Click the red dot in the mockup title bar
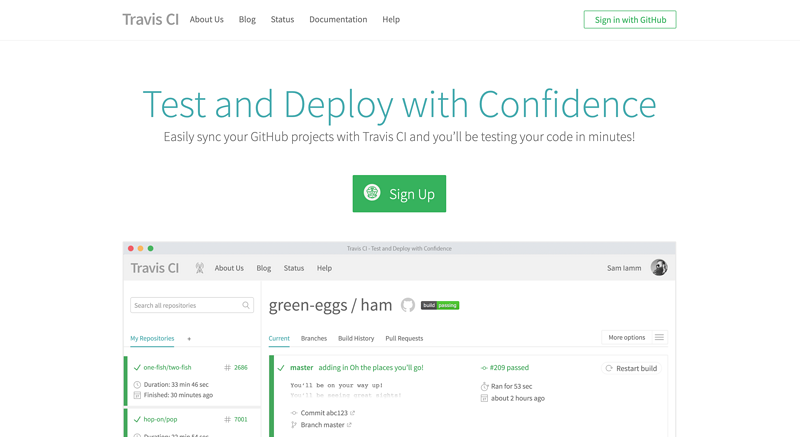 coord(131,248)
